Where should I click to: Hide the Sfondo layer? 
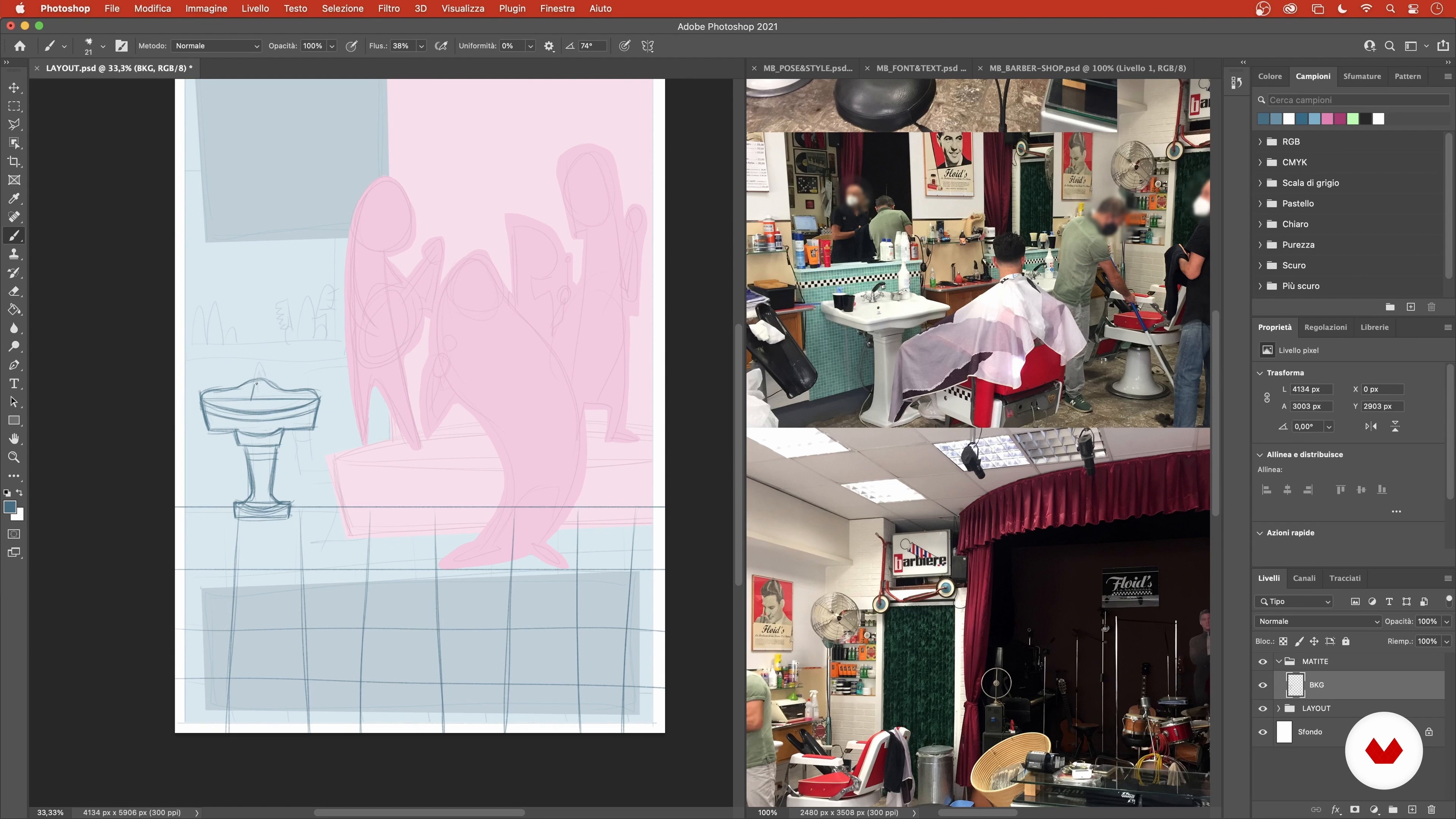1263,732
